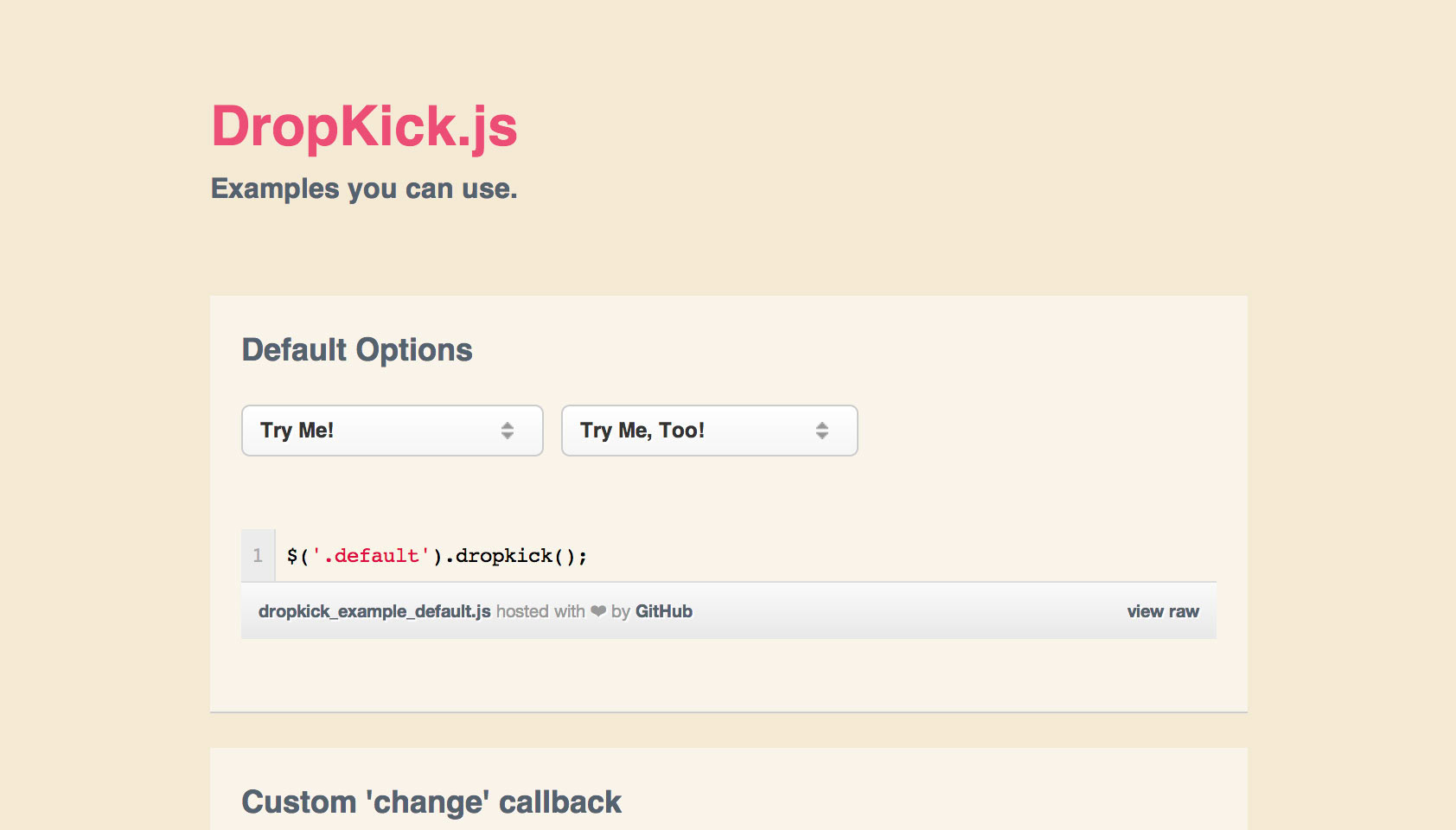This screenshot has height=830, width=1456.
Task: Click the word "by" before GitHub
Action: [621, 611]
